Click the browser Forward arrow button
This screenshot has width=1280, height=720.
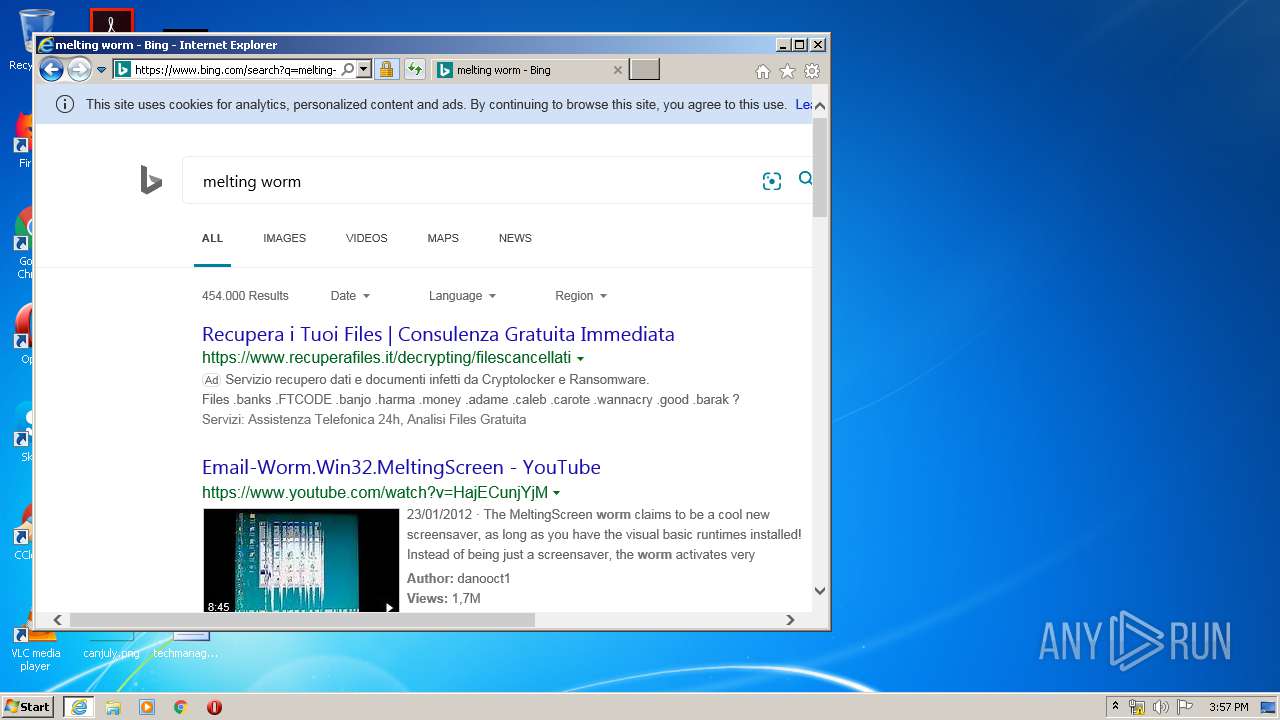coord(79,69)
